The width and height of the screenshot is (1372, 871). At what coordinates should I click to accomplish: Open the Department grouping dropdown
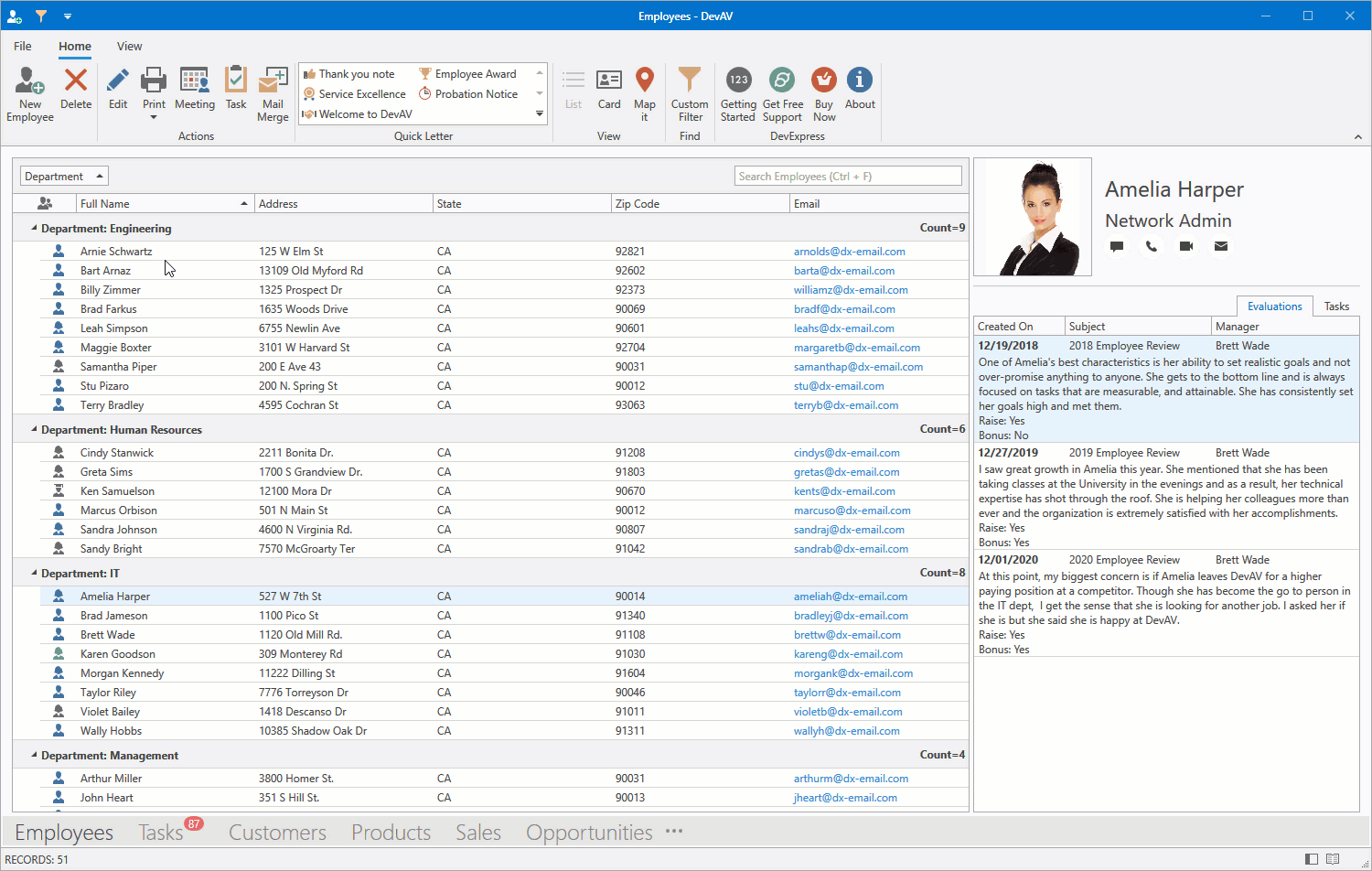click(x=64, y=177)
